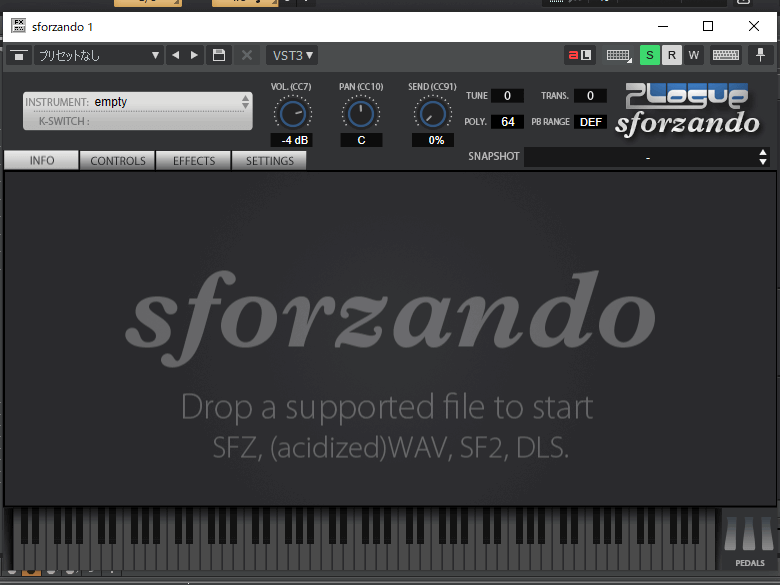Viewport: 780px width, 585px height.
Task: Switch to the CONTROLS tab
Action: click(118, 161)
